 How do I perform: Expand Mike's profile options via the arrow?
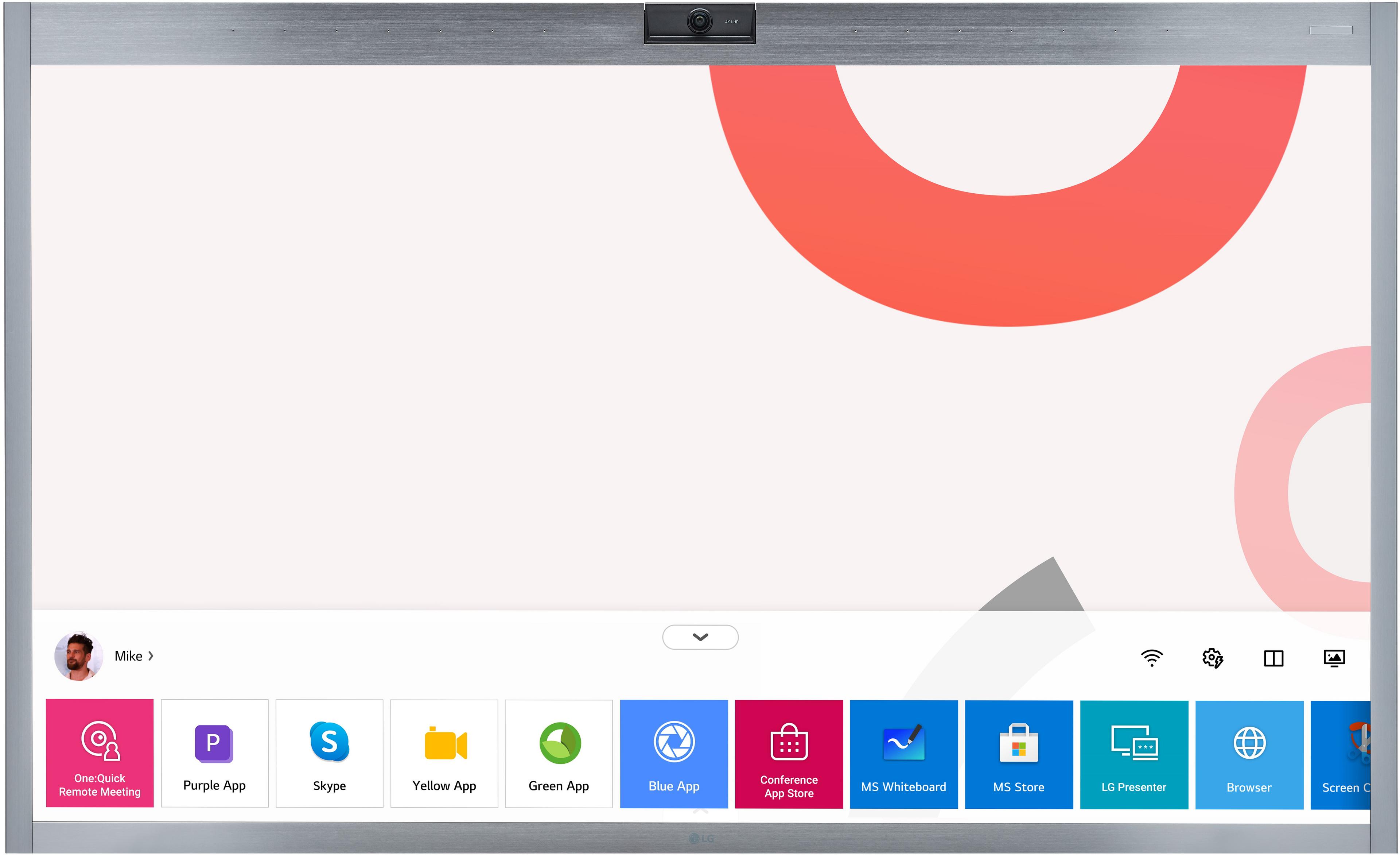[151, 656]
